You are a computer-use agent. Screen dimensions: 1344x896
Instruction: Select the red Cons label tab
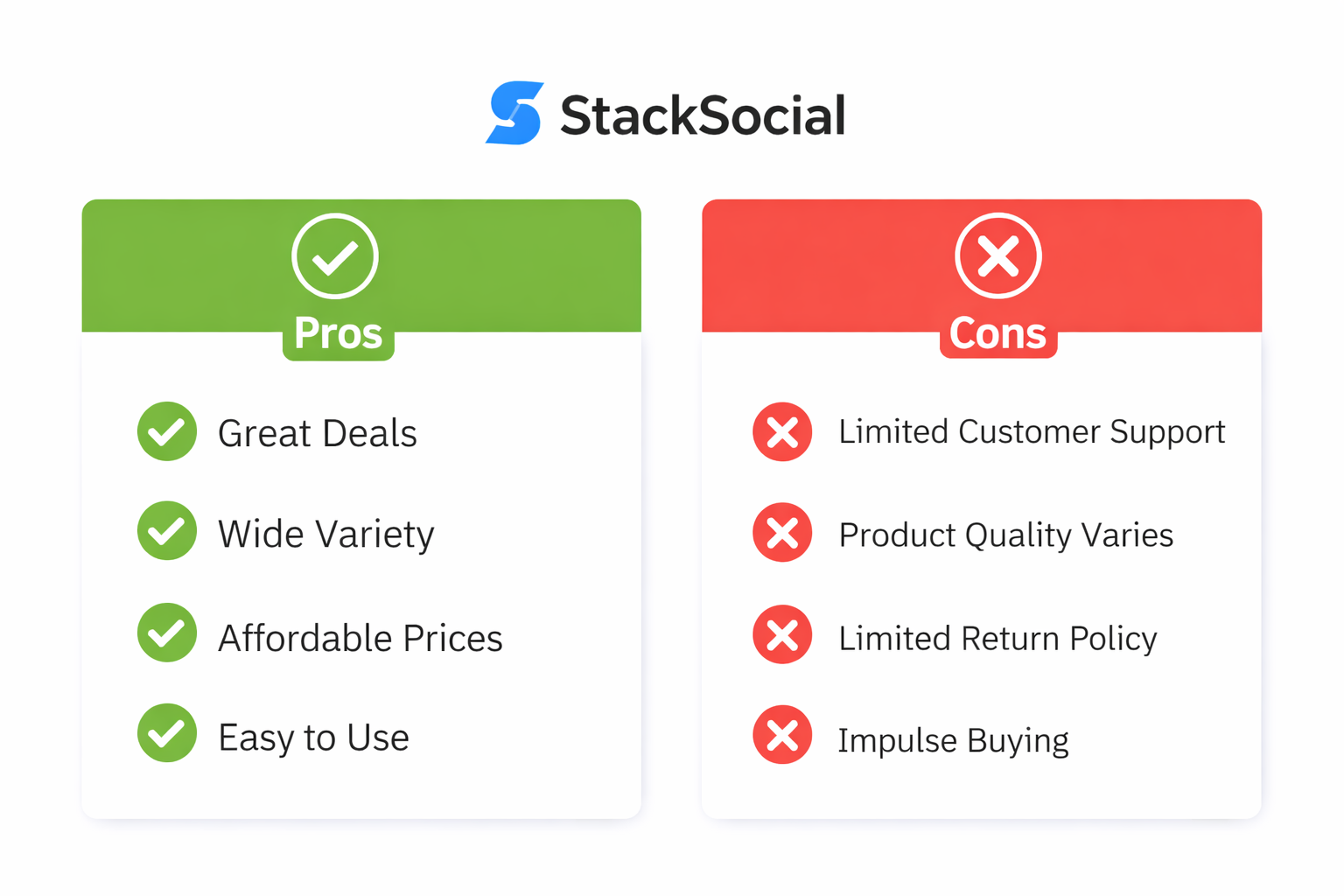(x=998, y=334)
